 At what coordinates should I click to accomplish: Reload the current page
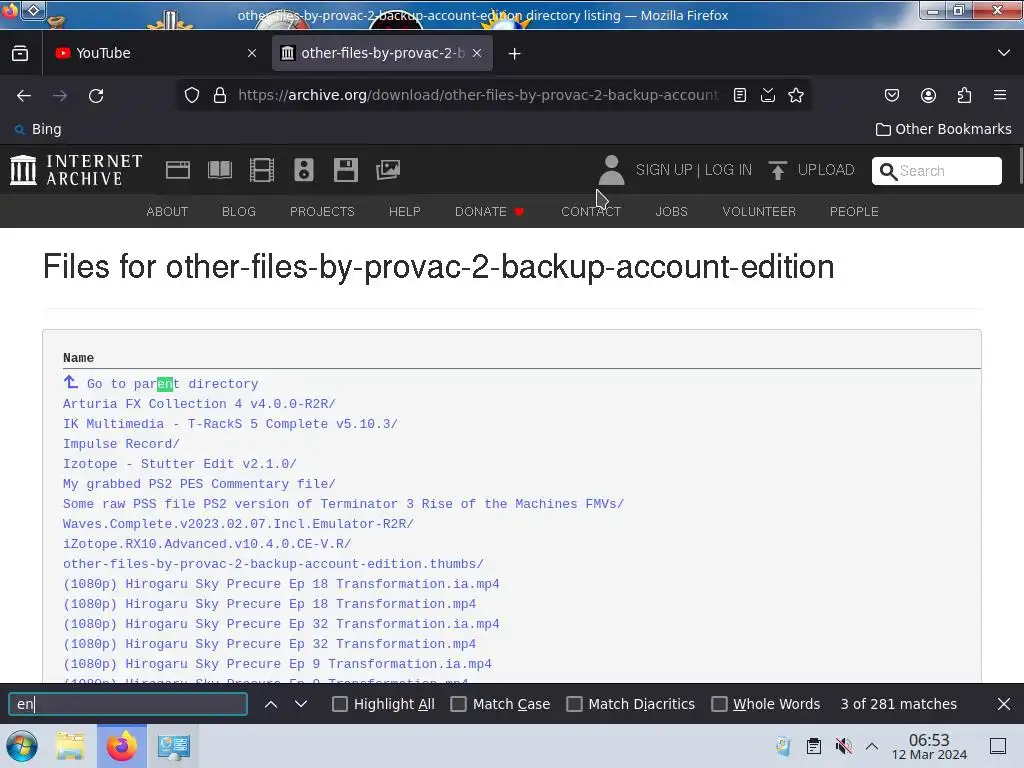[96, 95]
